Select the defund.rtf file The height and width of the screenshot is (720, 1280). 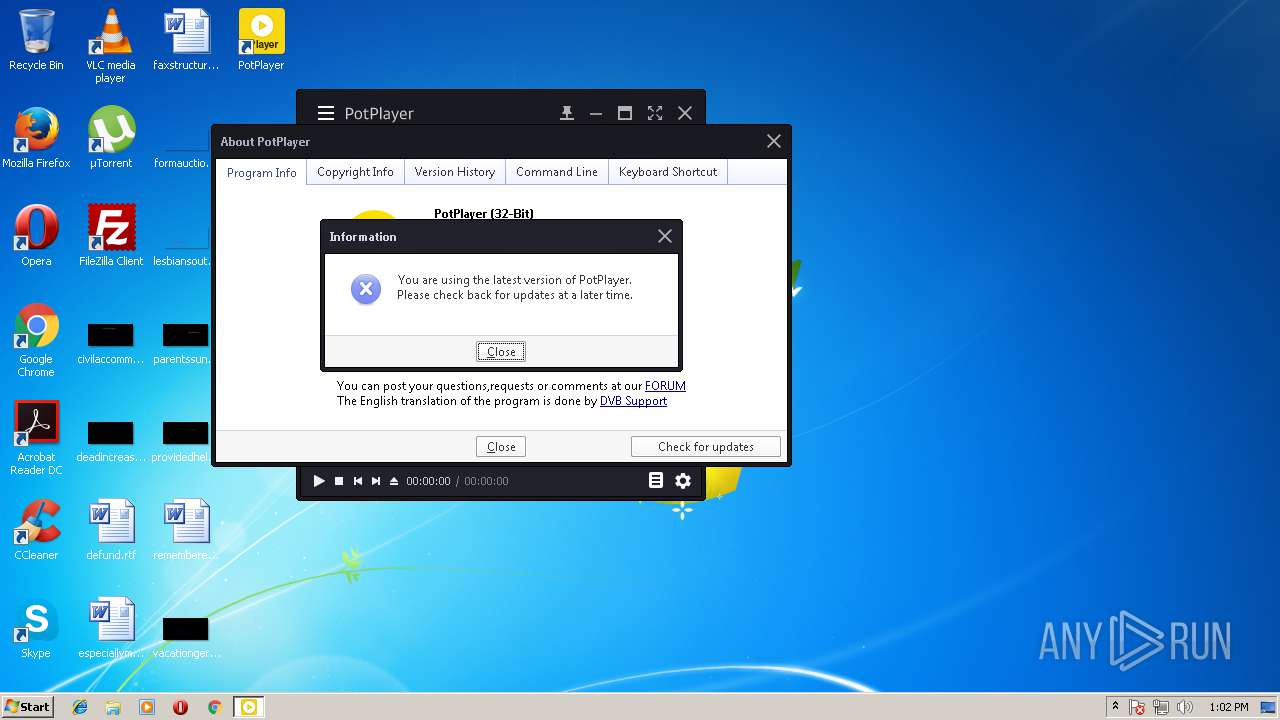coord(110,530)
